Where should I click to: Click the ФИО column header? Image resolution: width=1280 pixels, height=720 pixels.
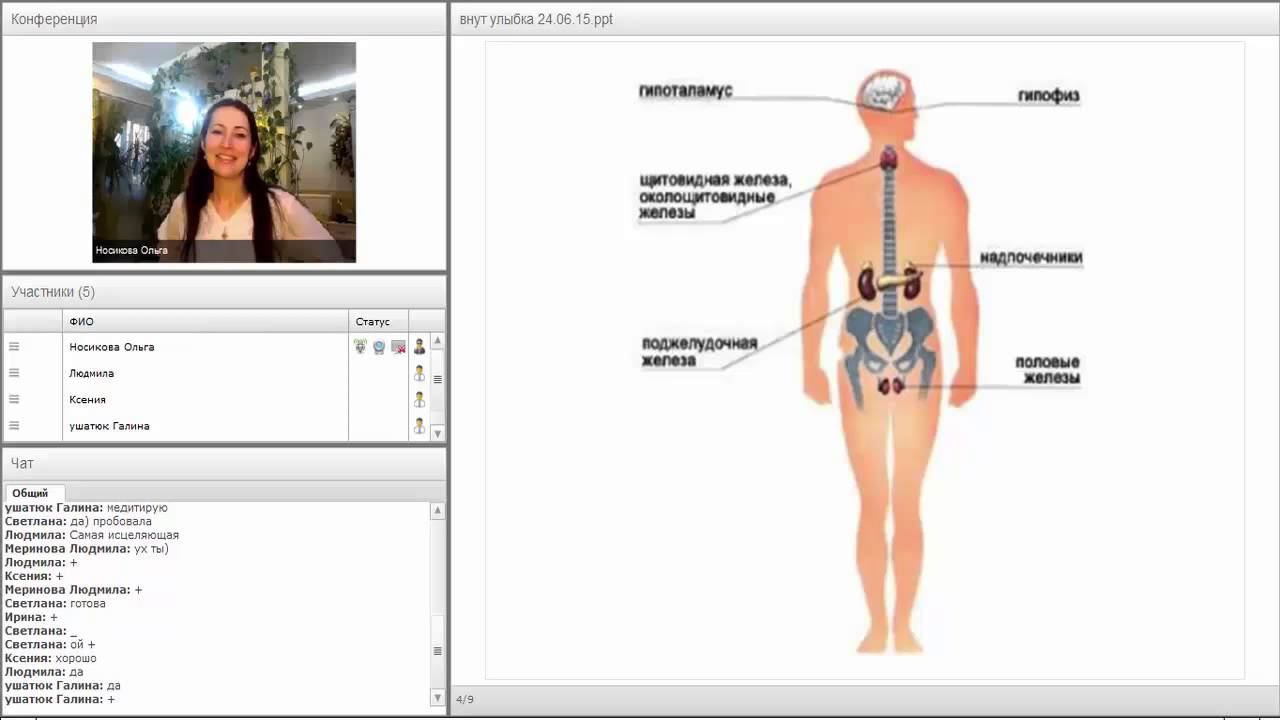point(206,321)
